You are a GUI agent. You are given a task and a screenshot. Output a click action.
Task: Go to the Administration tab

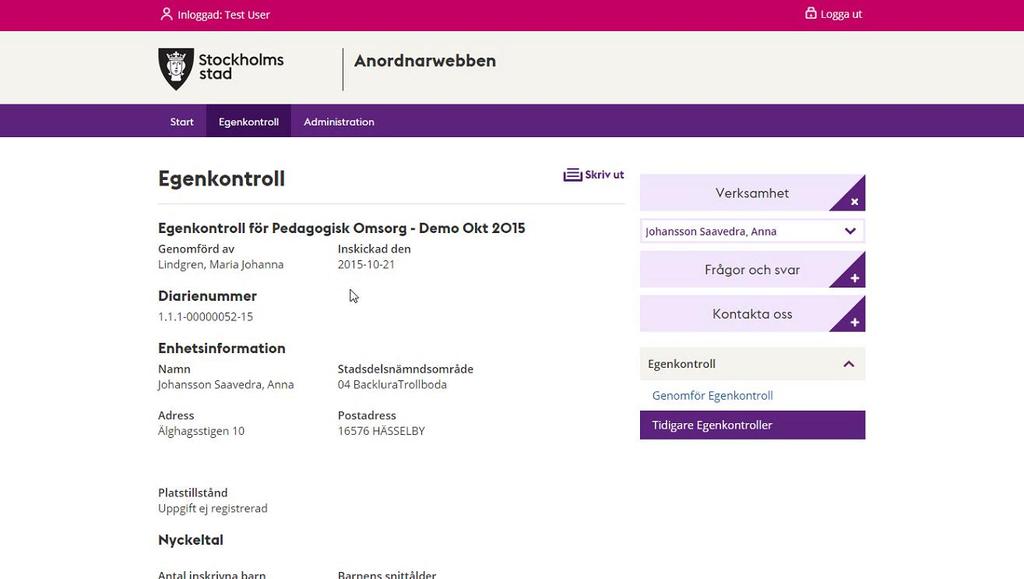coord(339,121)
